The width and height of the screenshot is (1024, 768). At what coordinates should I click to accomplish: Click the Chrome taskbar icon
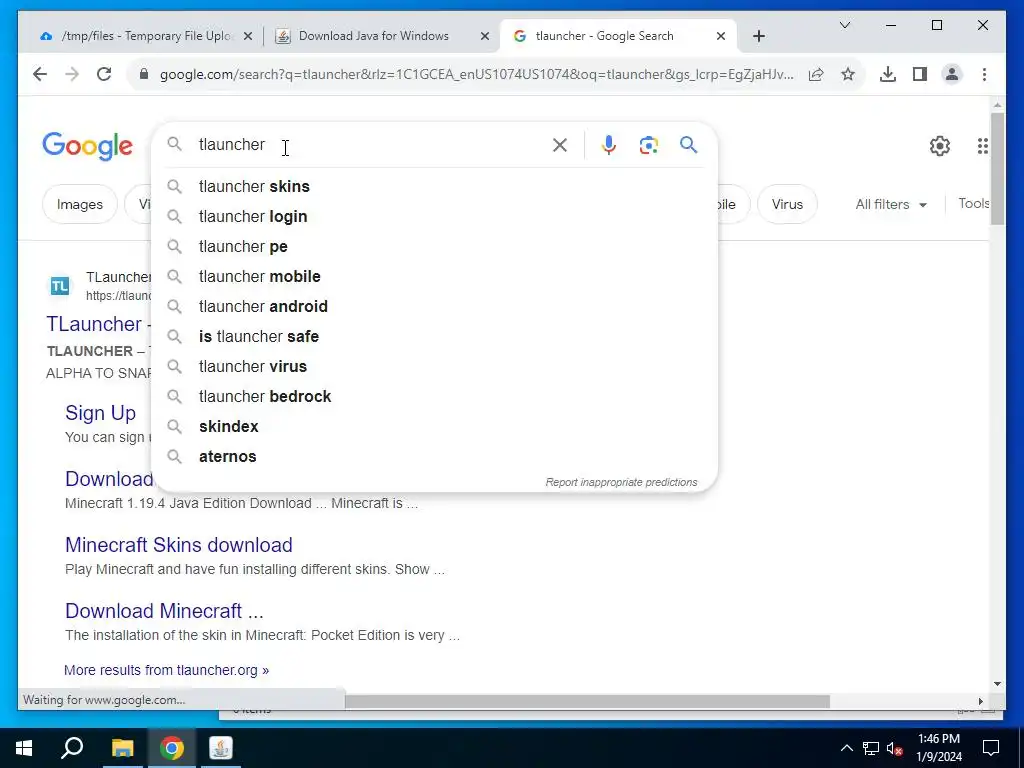pyautogui.click(x=171, y=748)
